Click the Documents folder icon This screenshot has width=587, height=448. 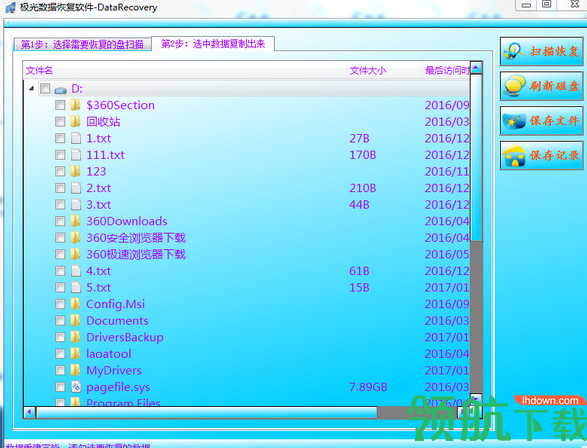(75, 320)
